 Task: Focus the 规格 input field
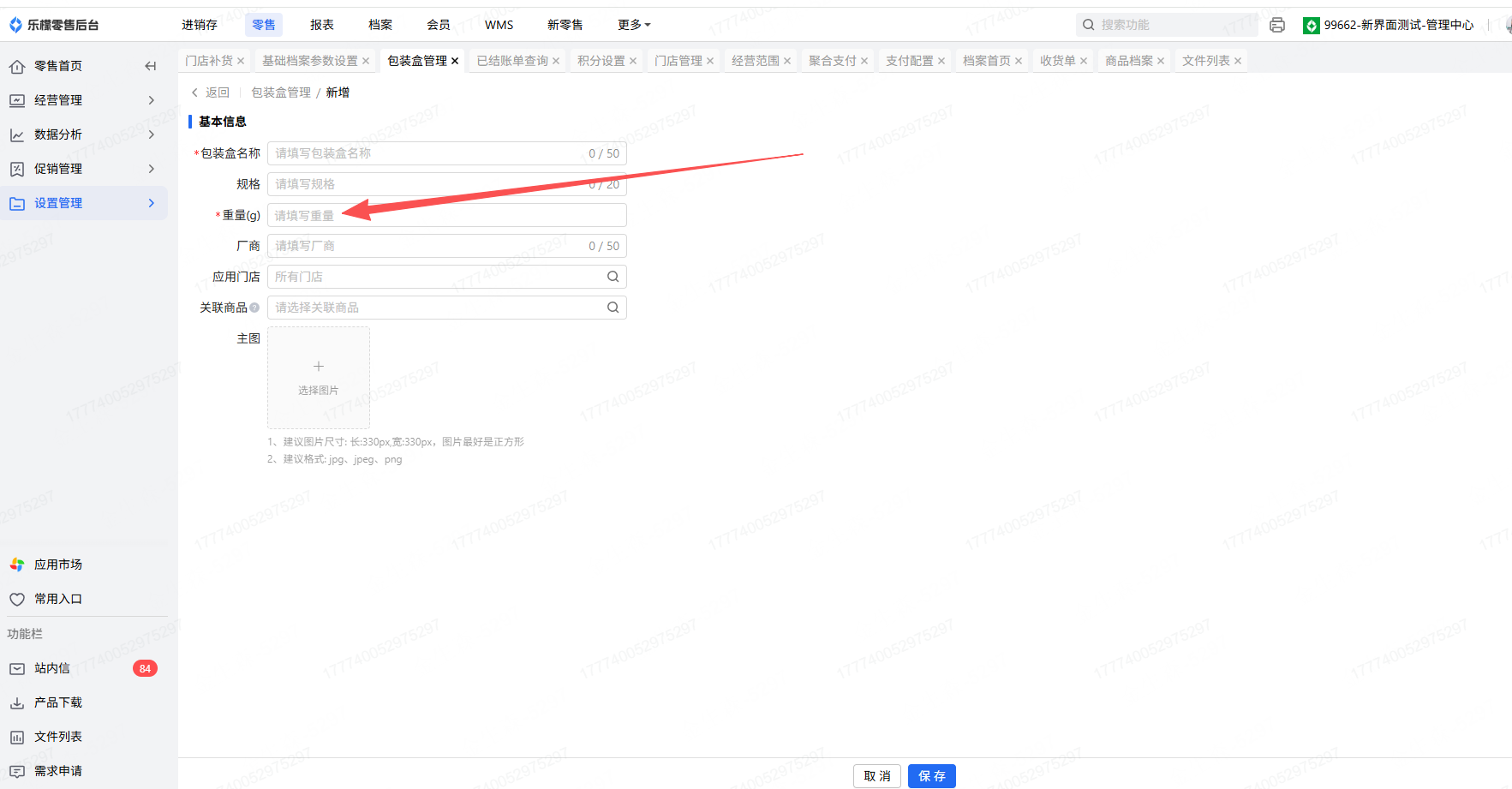click(x=447, y=184)
